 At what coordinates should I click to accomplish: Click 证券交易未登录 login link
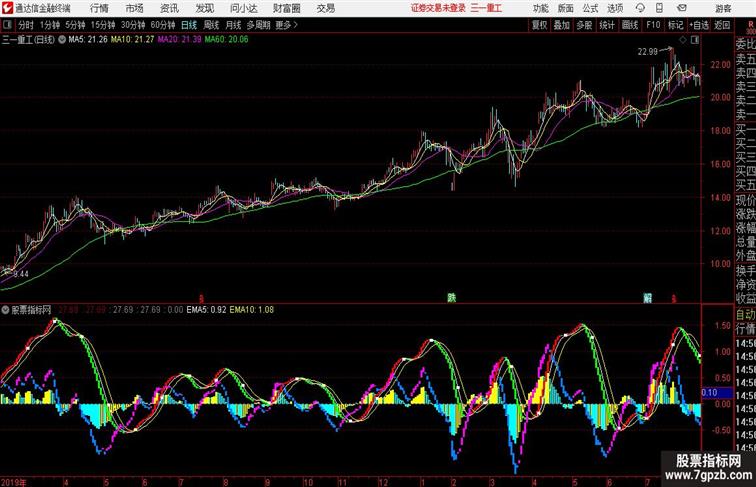pyautogui.click(x=438, y=8)
